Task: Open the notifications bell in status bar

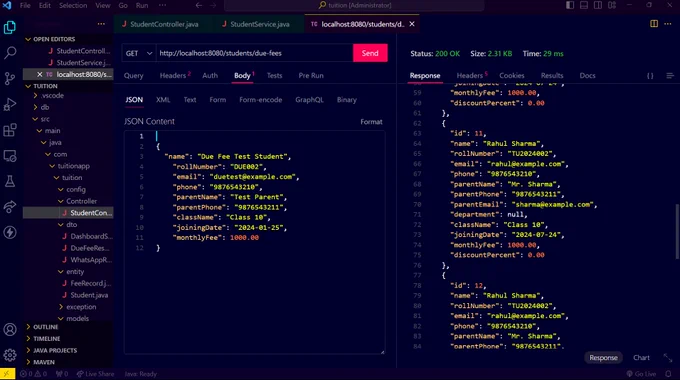Action: click(x=668, y=374)
